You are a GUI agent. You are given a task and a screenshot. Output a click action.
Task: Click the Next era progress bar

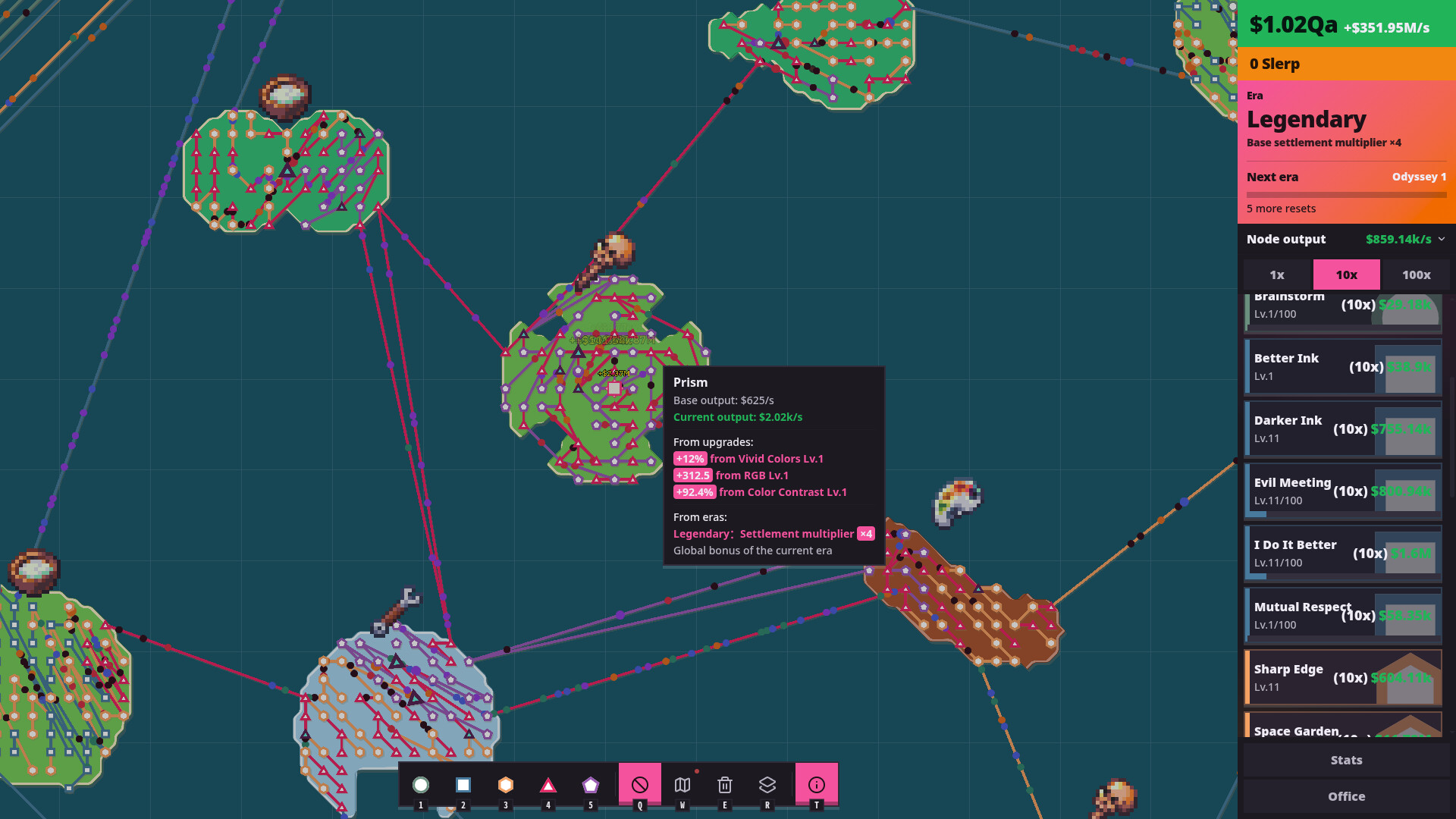(1347, 195)
